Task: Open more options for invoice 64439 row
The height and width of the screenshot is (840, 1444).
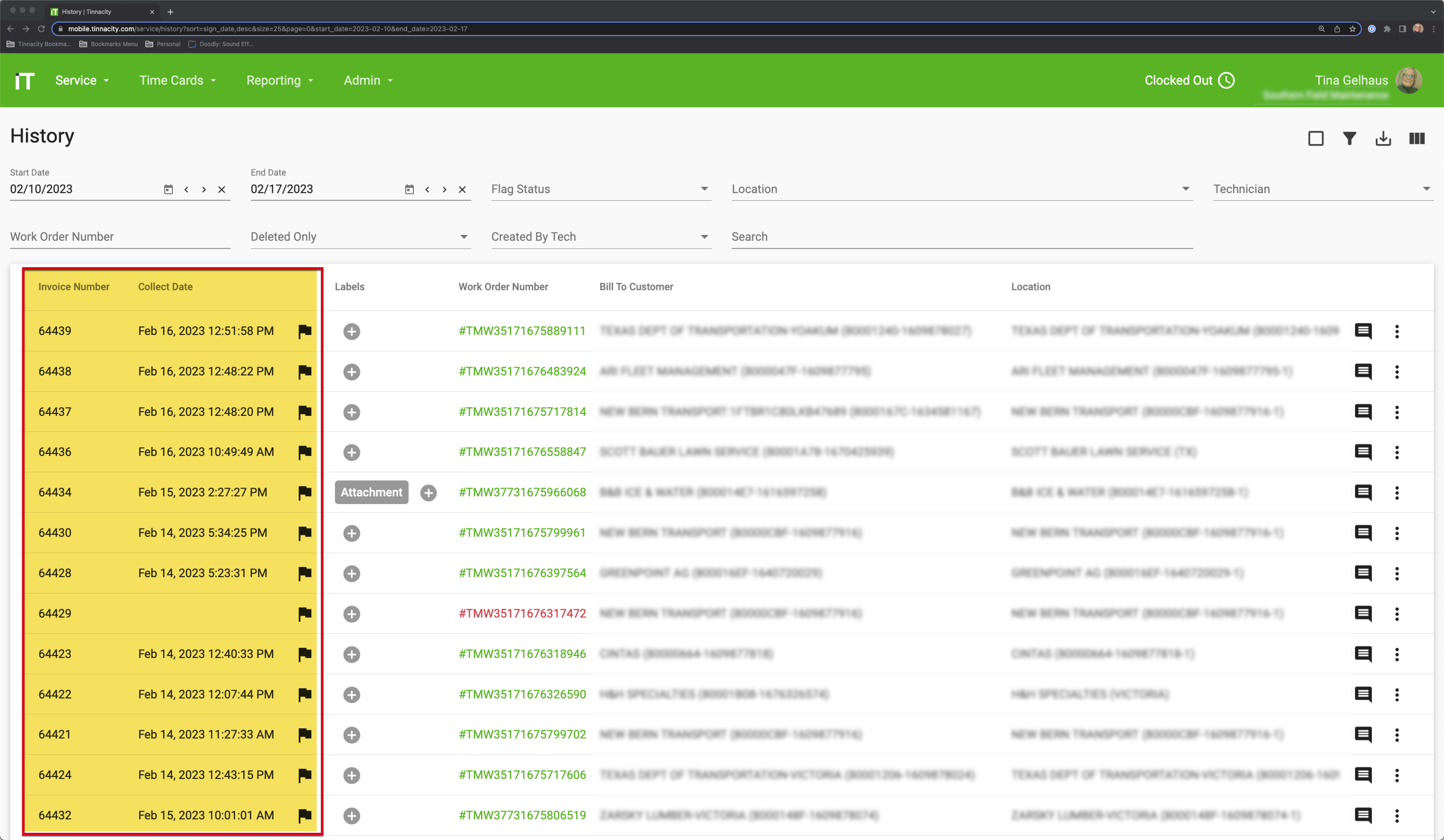Action: tap(1397, 331)
